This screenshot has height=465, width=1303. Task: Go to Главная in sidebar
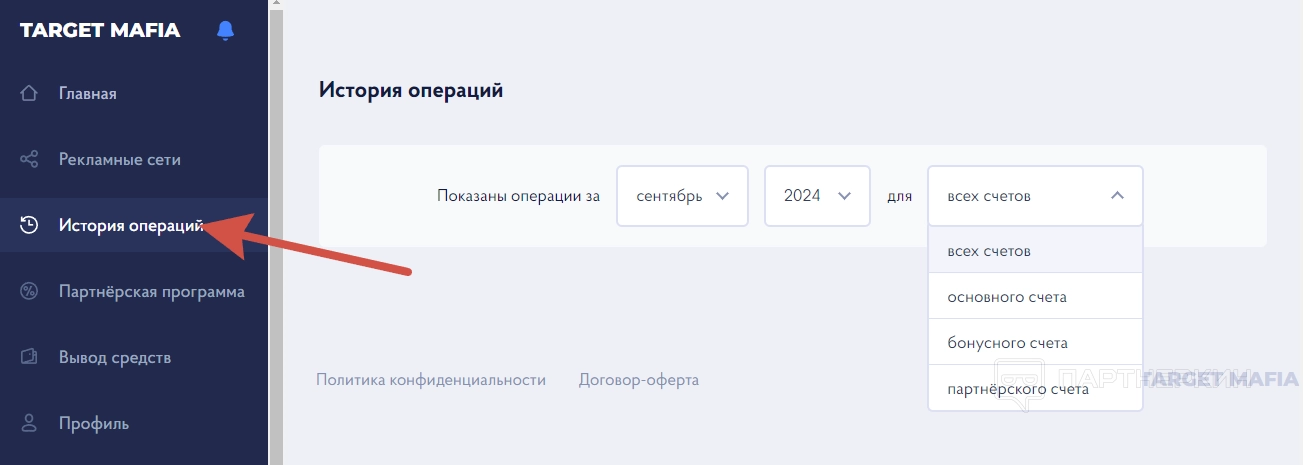click(88, 94)
